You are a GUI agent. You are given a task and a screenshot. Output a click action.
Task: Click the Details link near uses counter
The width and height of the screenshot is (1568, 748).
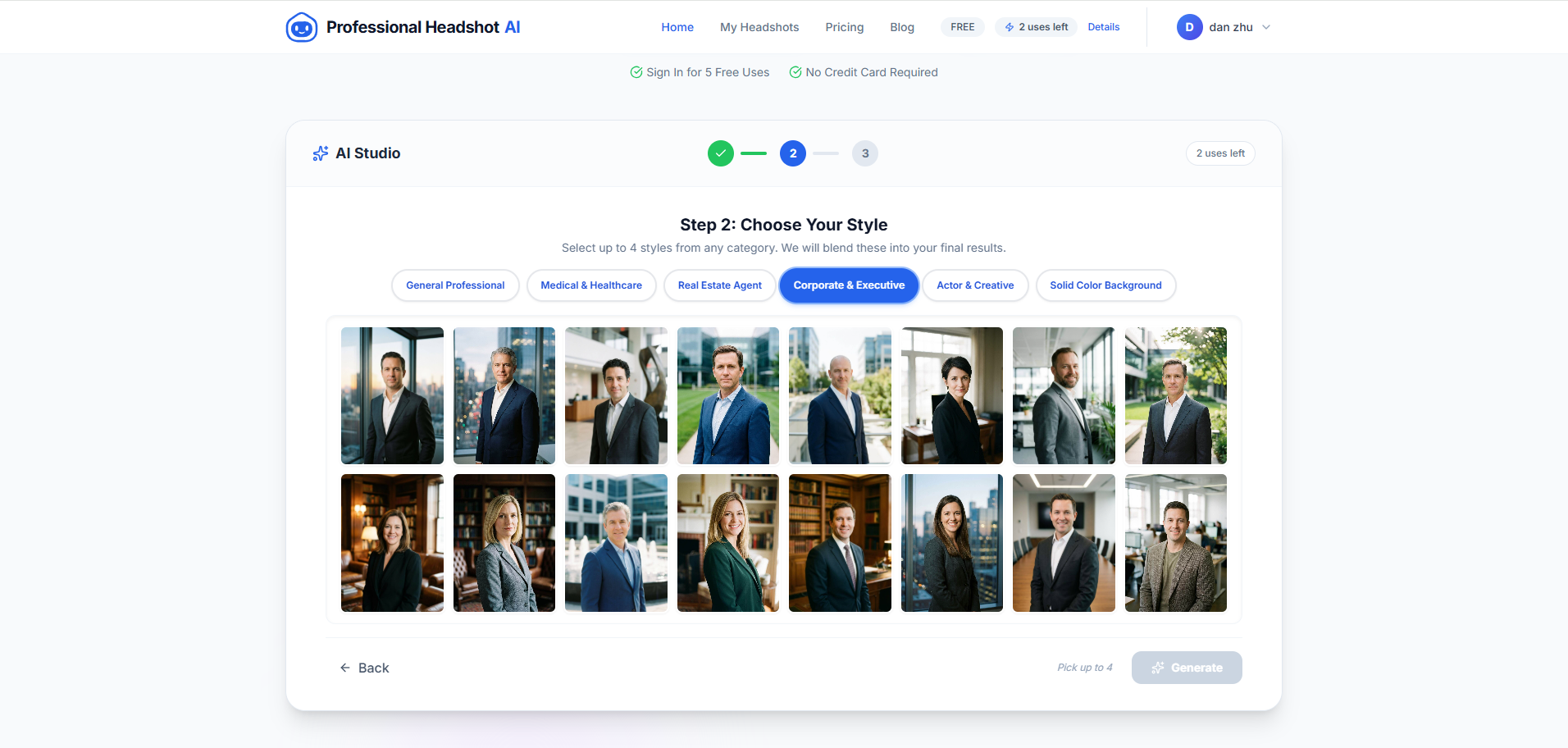[1103, 26]
